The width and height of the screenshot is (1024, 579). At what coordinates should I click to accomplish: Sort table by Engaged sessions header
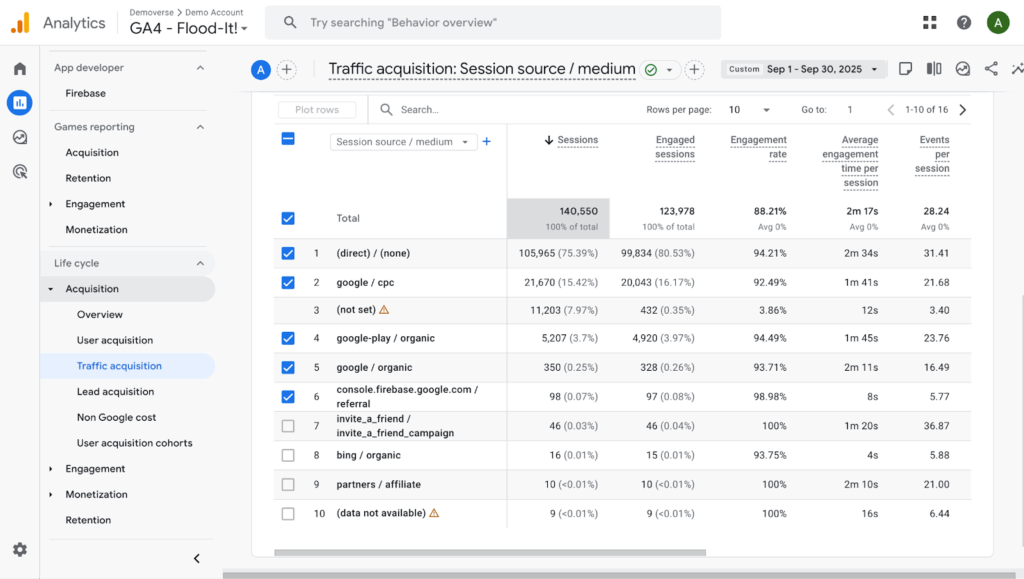pos(675,147)
